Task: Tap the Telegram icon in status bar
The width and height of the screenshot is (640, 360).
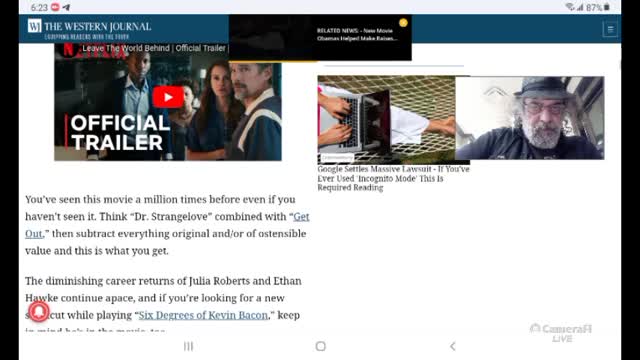Action: tap(66, 7)
